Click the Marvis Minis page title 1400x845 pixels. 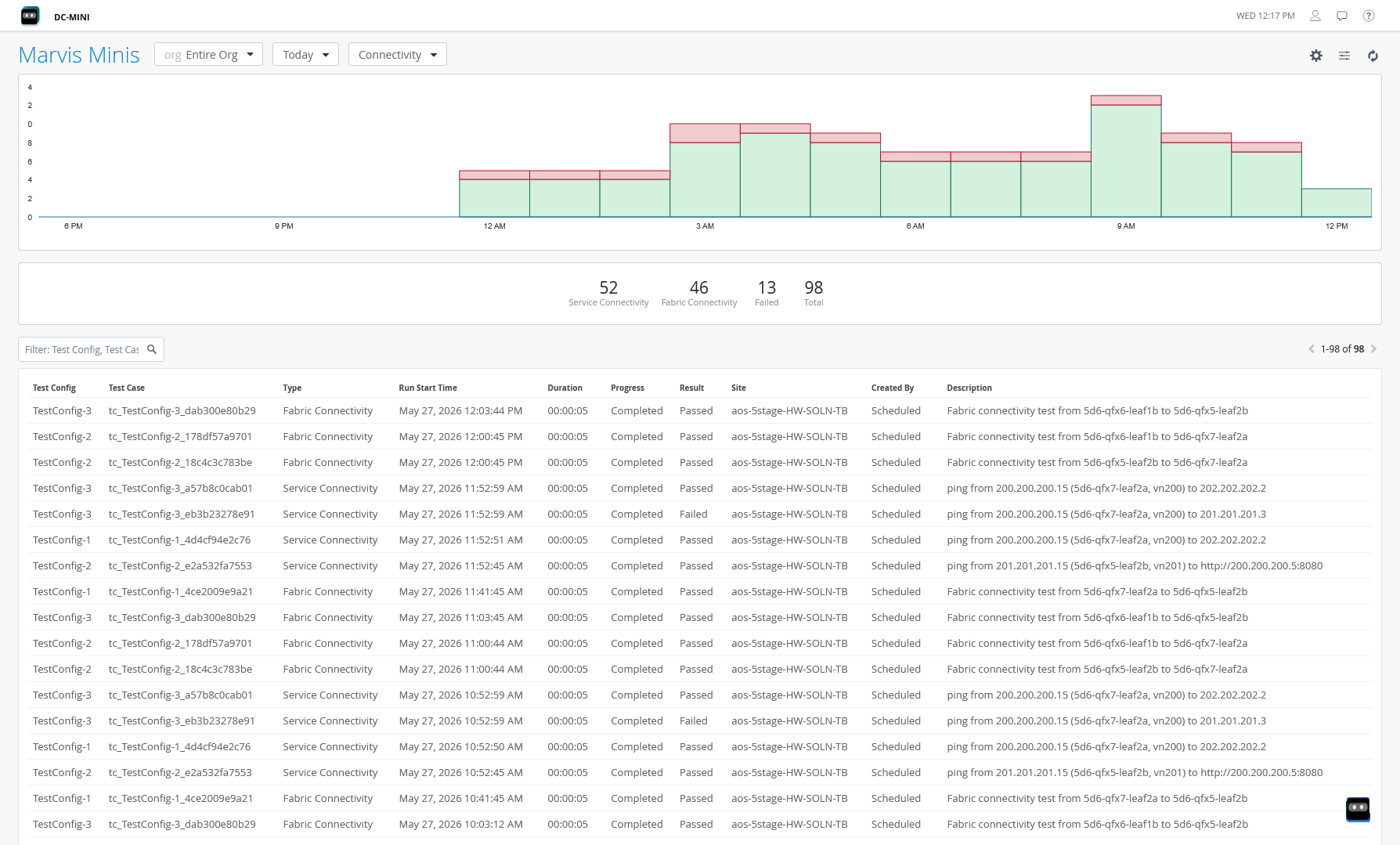tap(79, 55)
